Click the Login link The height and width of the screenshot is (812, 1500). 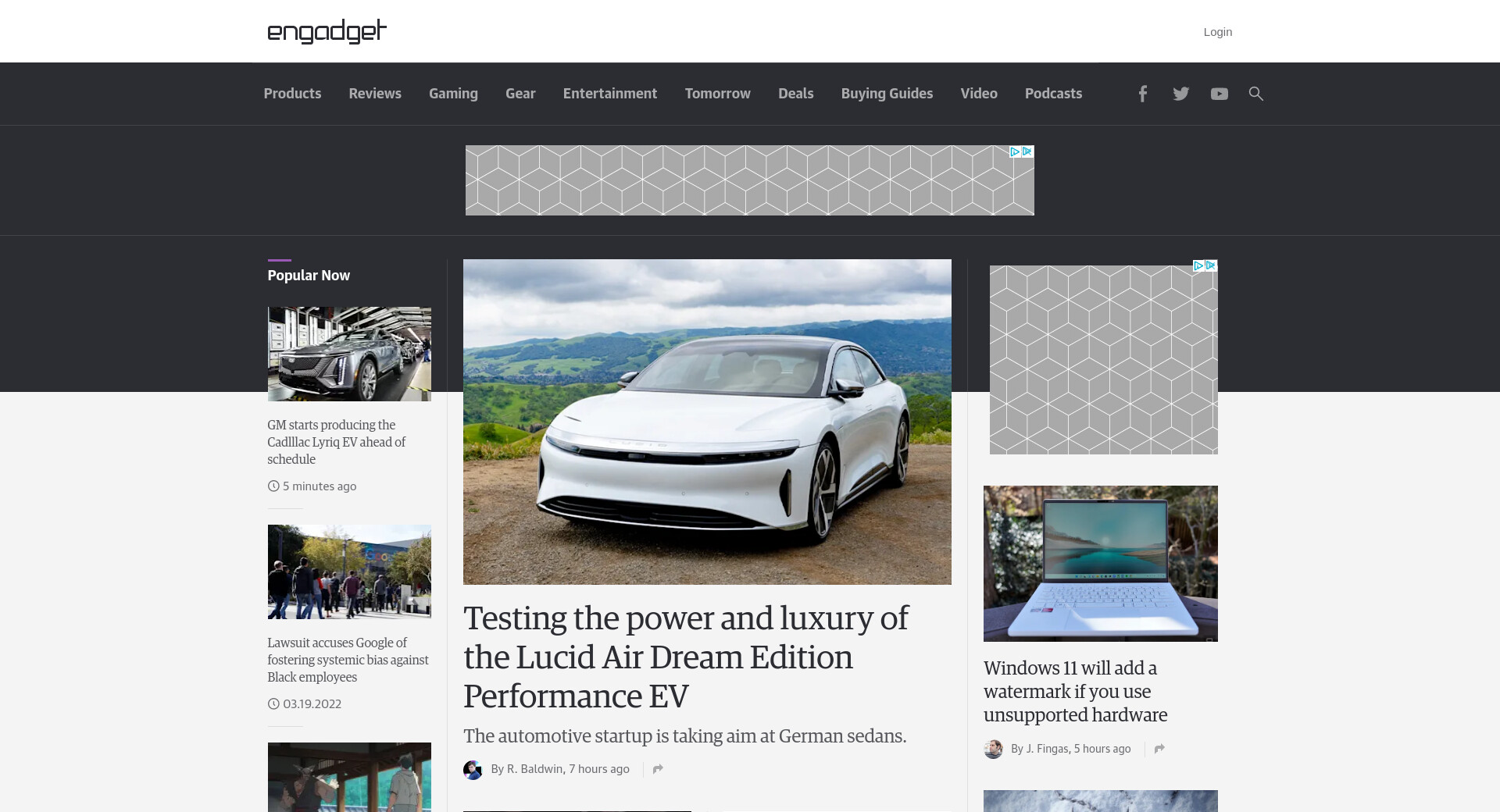pos(1218,32)
